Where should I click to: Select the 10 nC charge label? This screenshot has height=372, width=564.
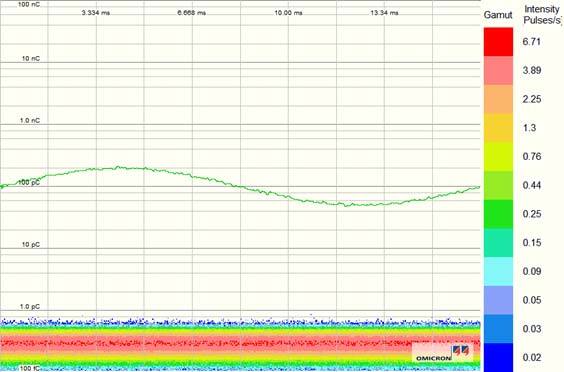(31, 58)
